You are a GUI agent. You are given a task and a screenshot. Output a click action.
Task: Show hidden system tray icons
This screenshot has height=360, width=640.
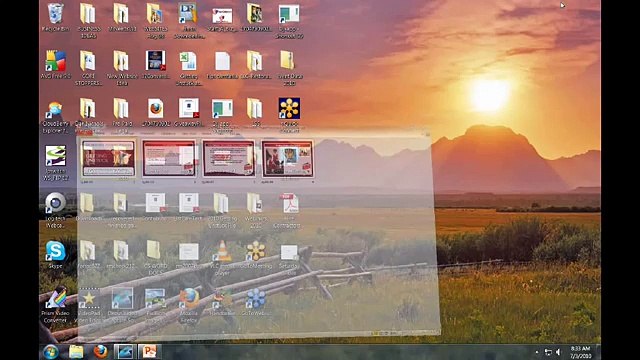(x=537, y=352)
